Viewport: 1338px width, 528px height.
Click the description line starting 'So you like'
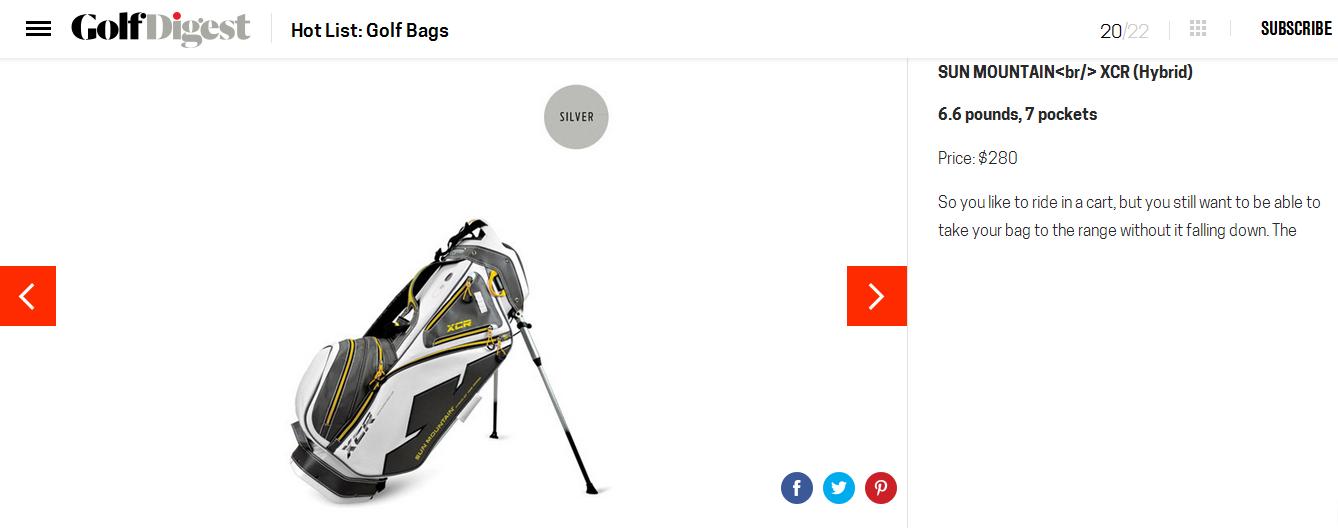coord(1129,202)
